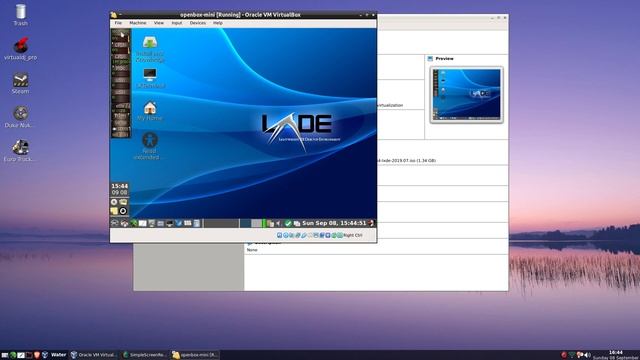Open the Duke Nukem desktop shortcut
The image size is (640, 360).
click(20, 117)
